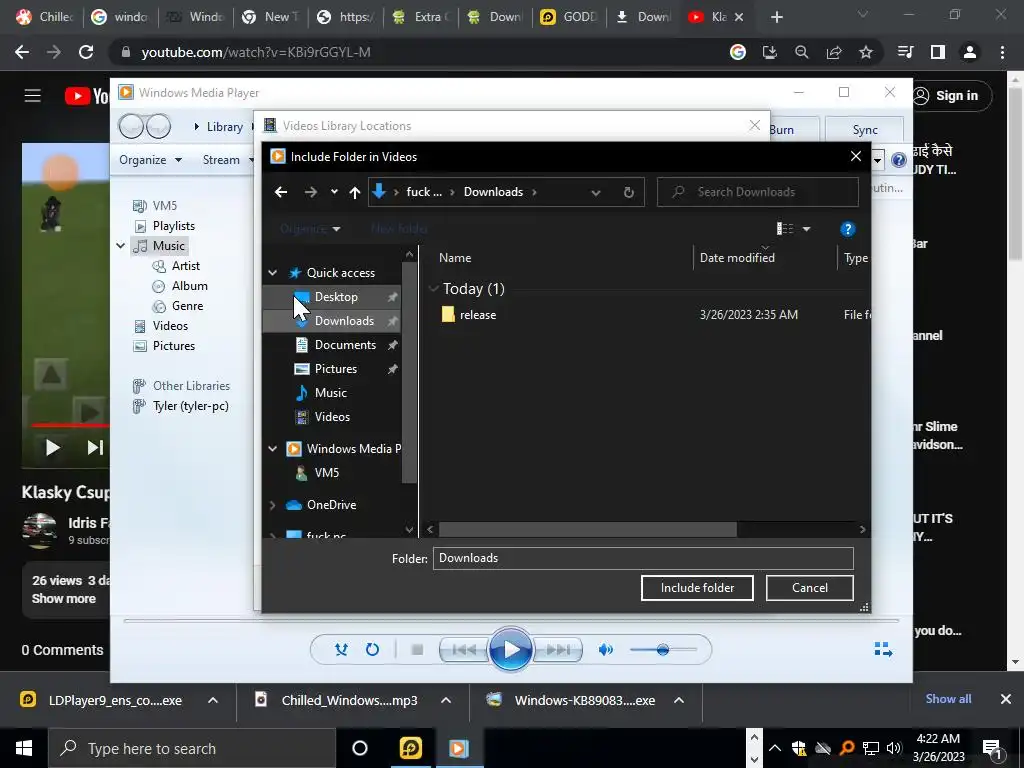Screen dimensions: 1024x768
Task: Open Chrome's three-dot menu
Action: tap(1002, 52)
